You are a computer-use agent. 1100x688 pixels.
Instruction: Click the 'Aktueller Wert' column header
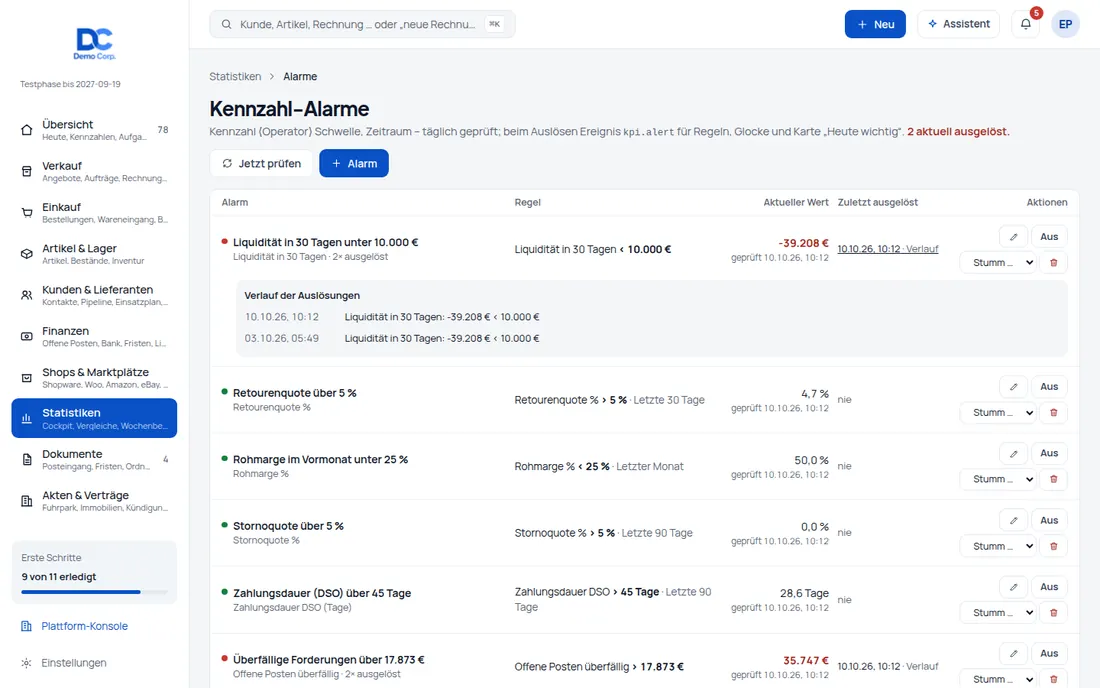pos(796,202)
